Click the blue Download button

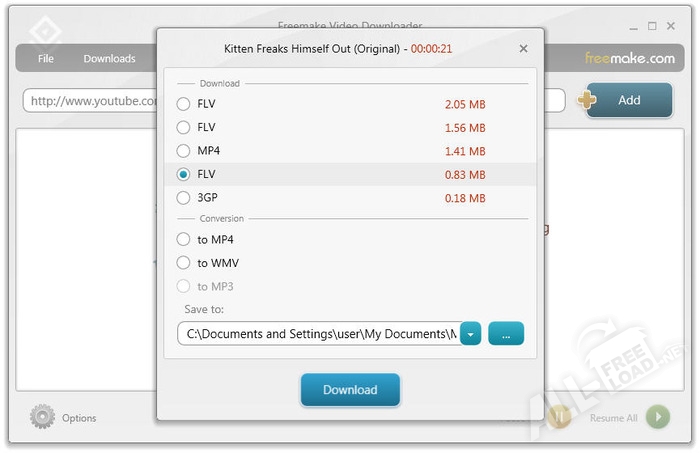click(350, 390)
